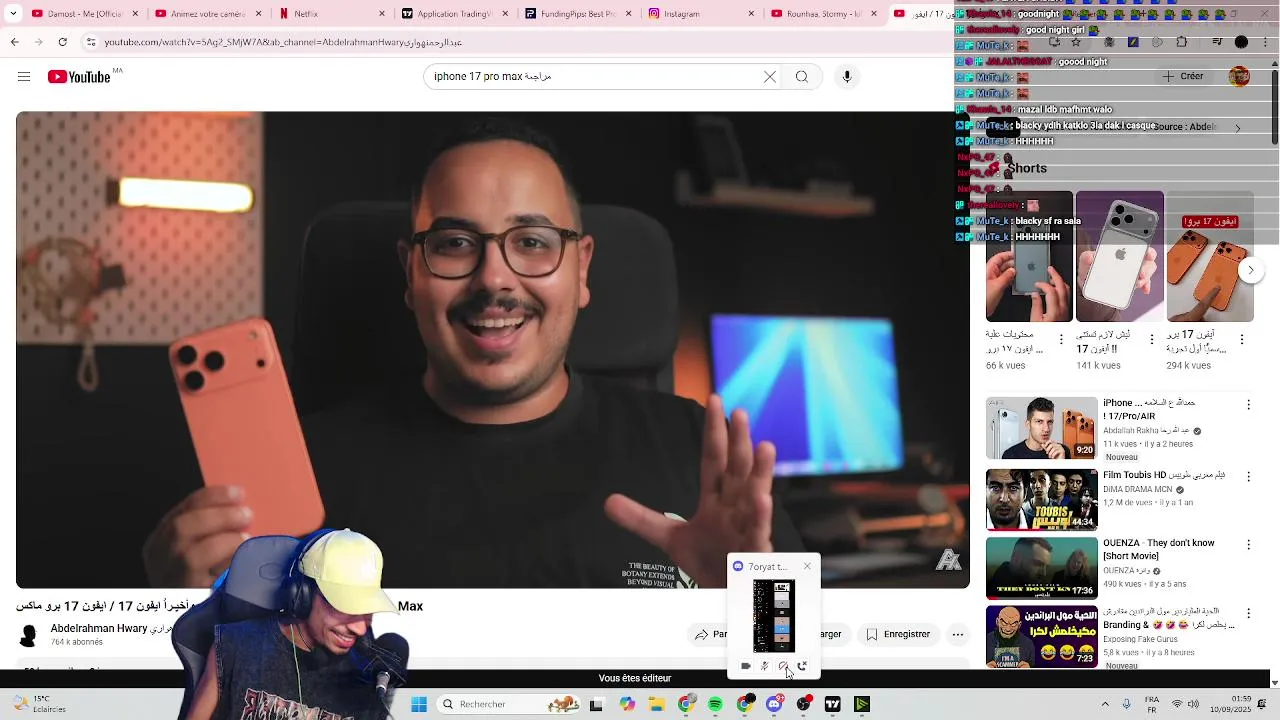Open TradingView from the taskbar
The image size is (1280, 720).
pyautogui.click(x=832, y=704)
